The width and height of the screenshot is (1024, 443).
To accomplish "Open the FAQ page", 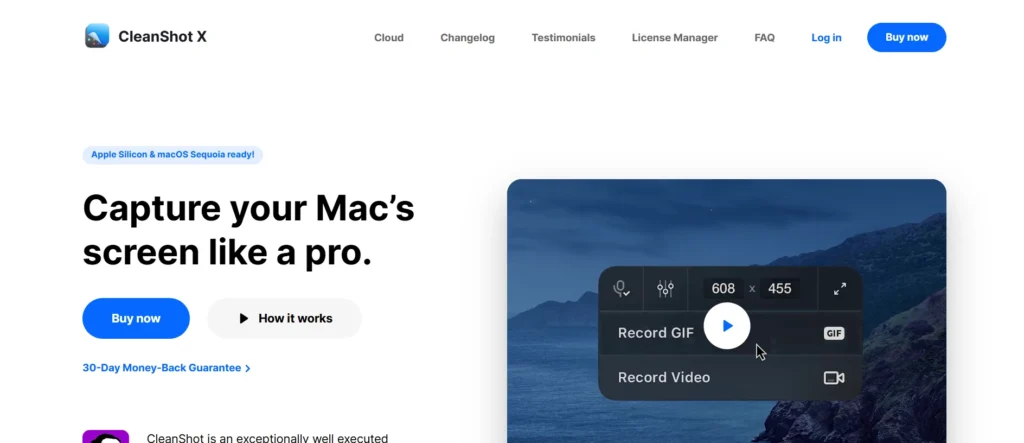I will click(x=764, y=38).
